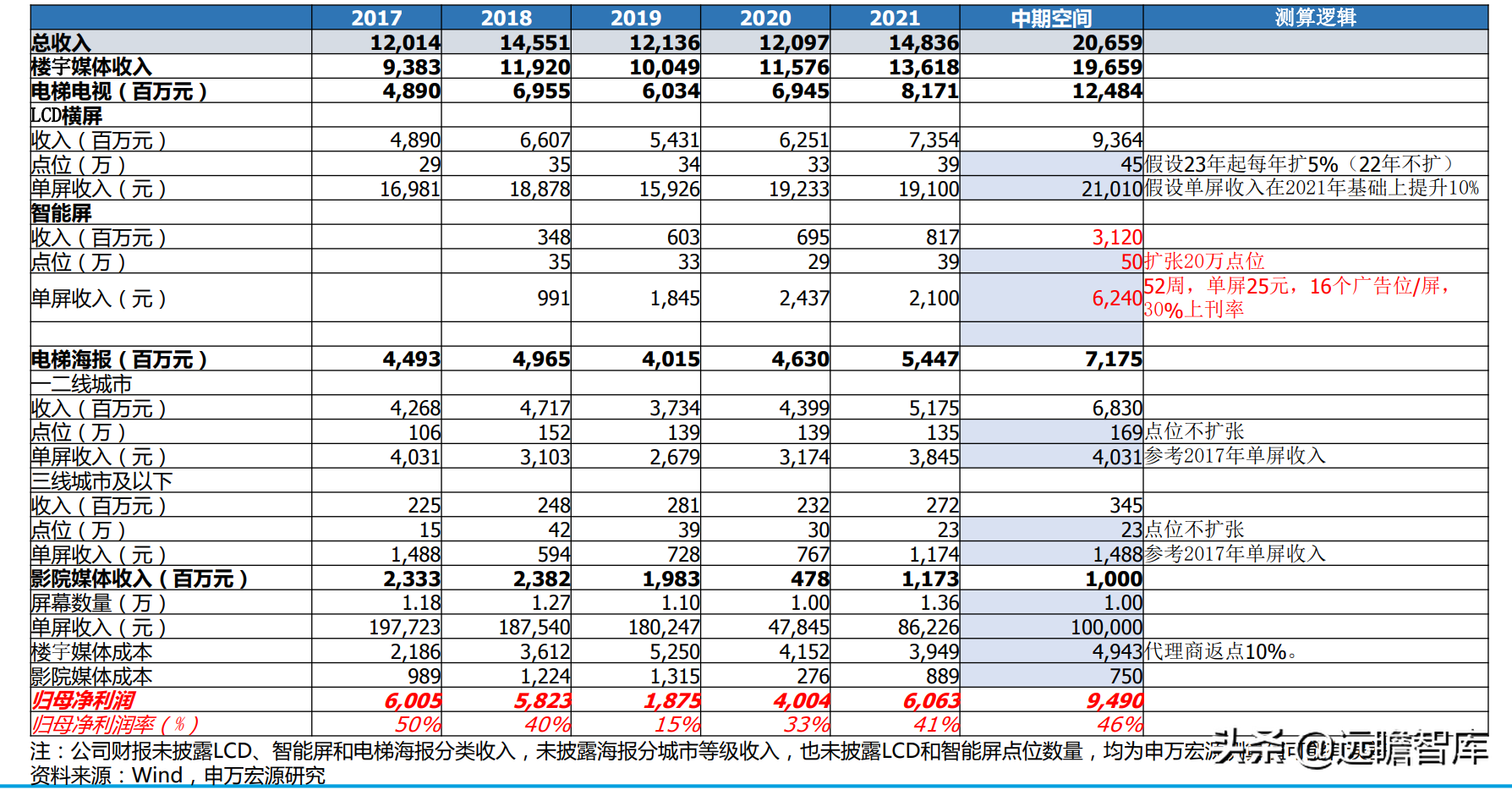
Task: Click tier 1-2 points value 169
Action: (x=1126, y=432)
